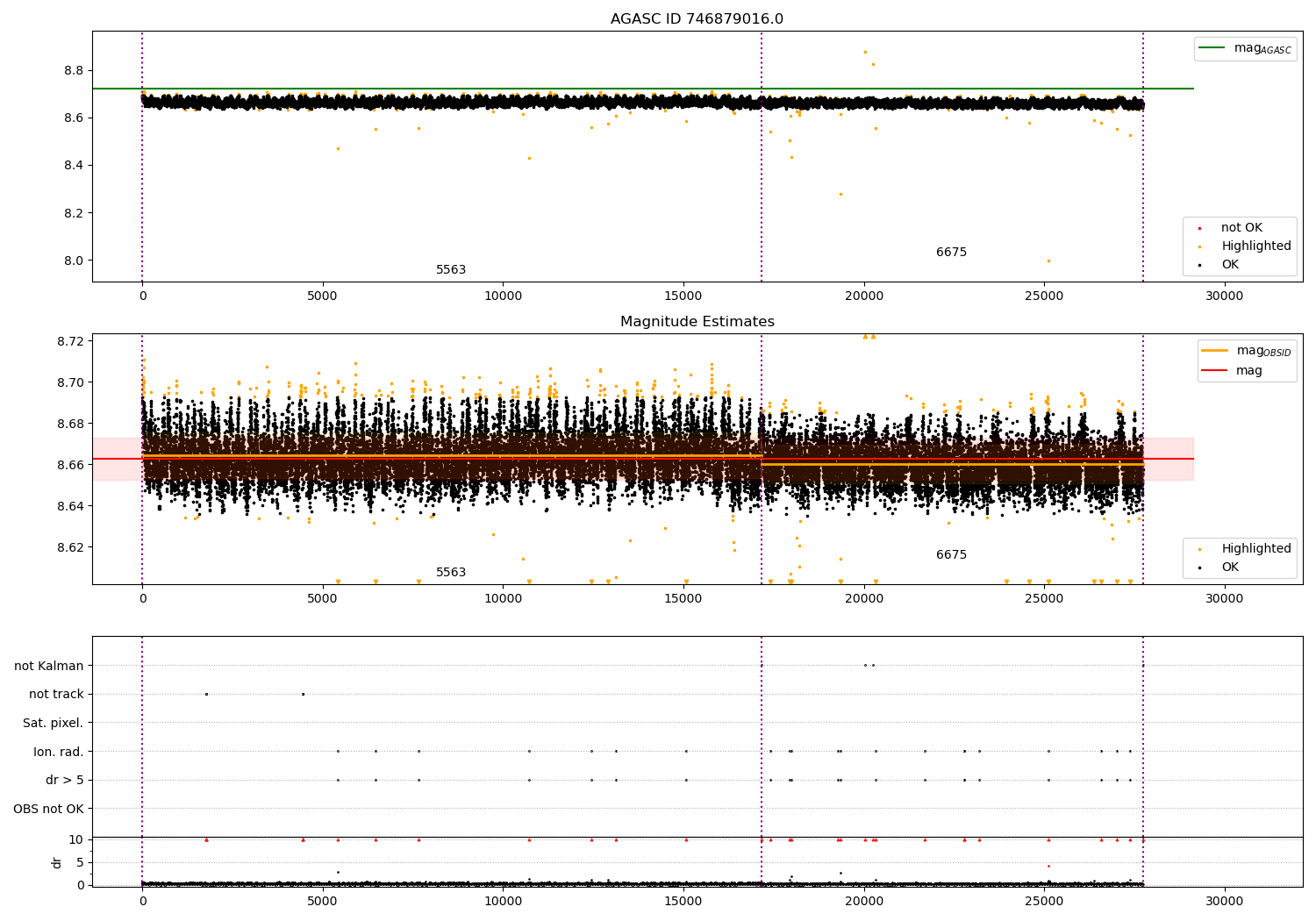Image resolution: width=1316 pixels, height=921 pixels.
Task: Click the red "mag" legend label in middle plot
Action: [1248, 371]
